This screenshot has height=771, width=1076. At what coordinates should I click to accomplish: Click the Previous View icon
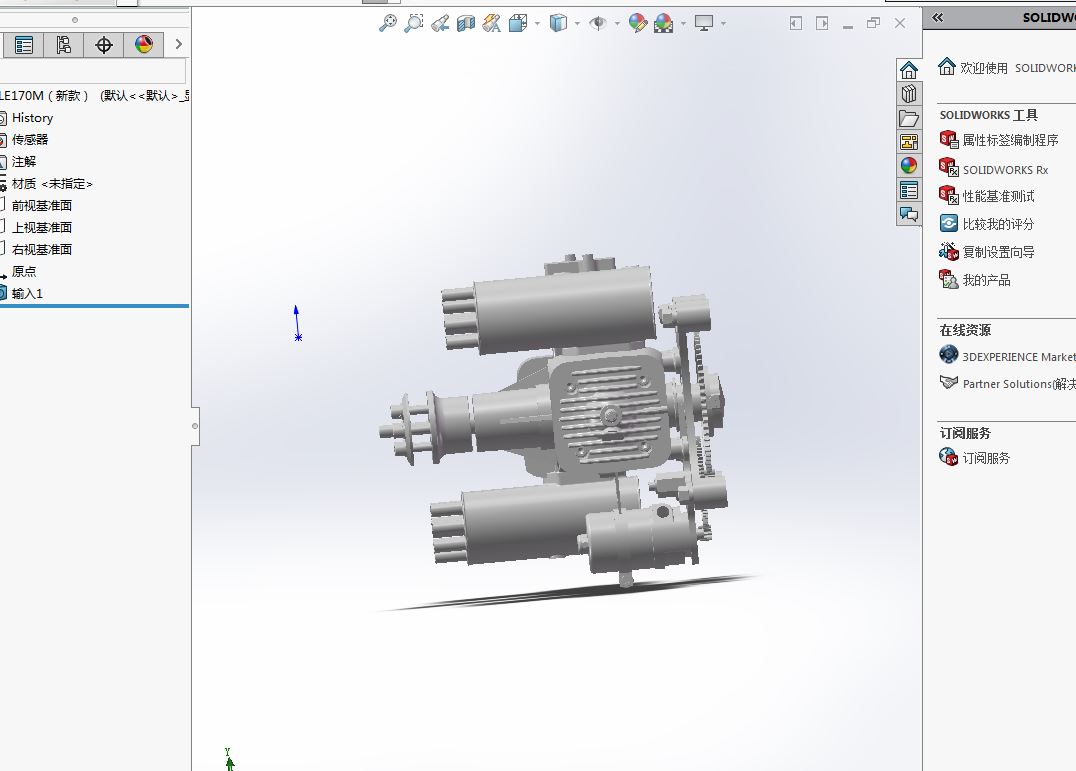coord(440,24)
